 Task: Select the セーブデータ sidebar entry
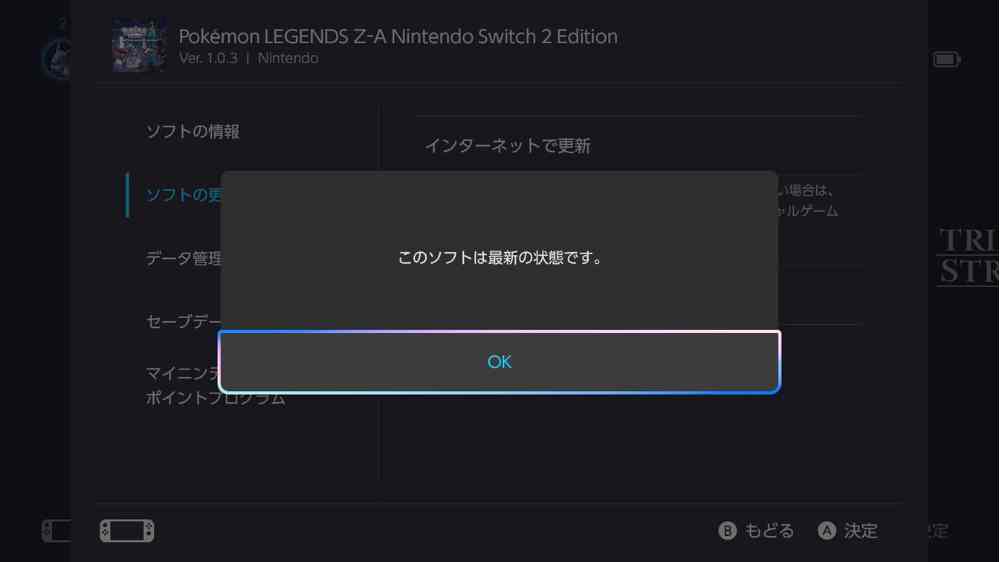pyautogui.click(x=184, y=322)
